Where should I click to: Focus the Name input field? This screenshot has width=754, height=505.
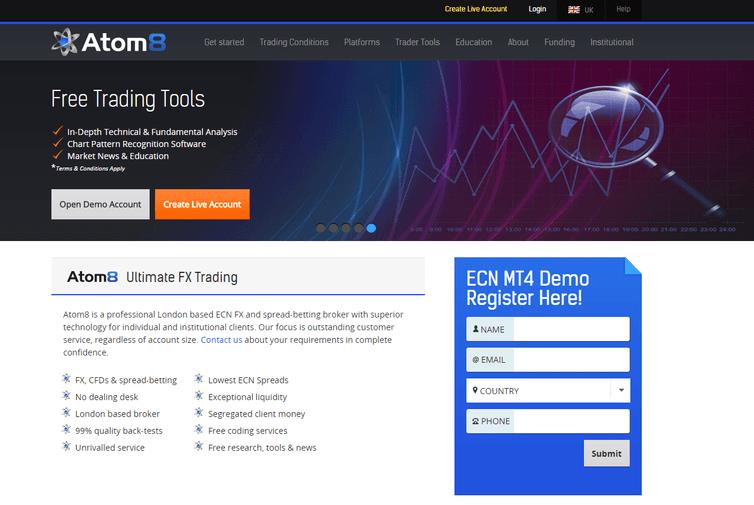(x=548, y=329)
